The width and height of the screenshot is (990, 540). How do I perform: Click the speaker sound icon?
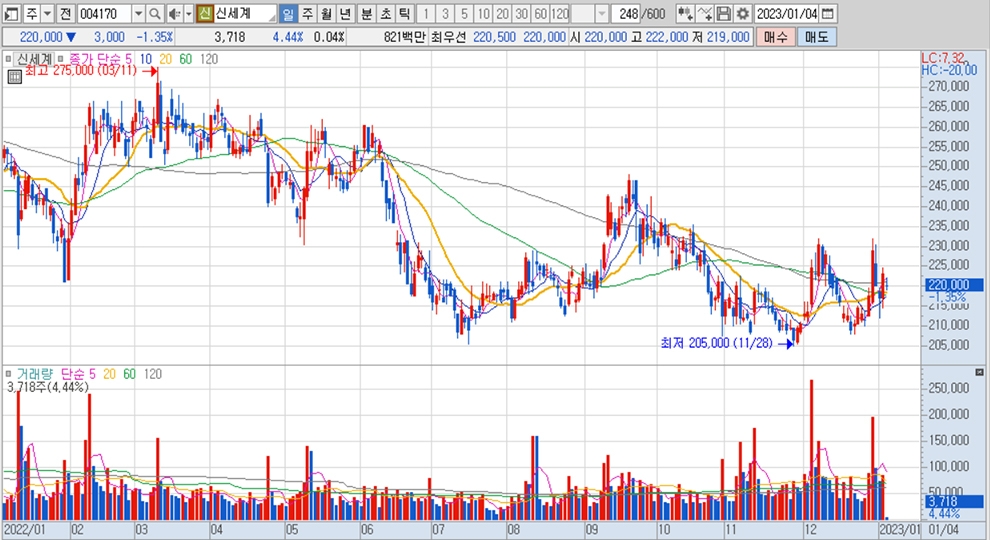click(x=174, y=14)
